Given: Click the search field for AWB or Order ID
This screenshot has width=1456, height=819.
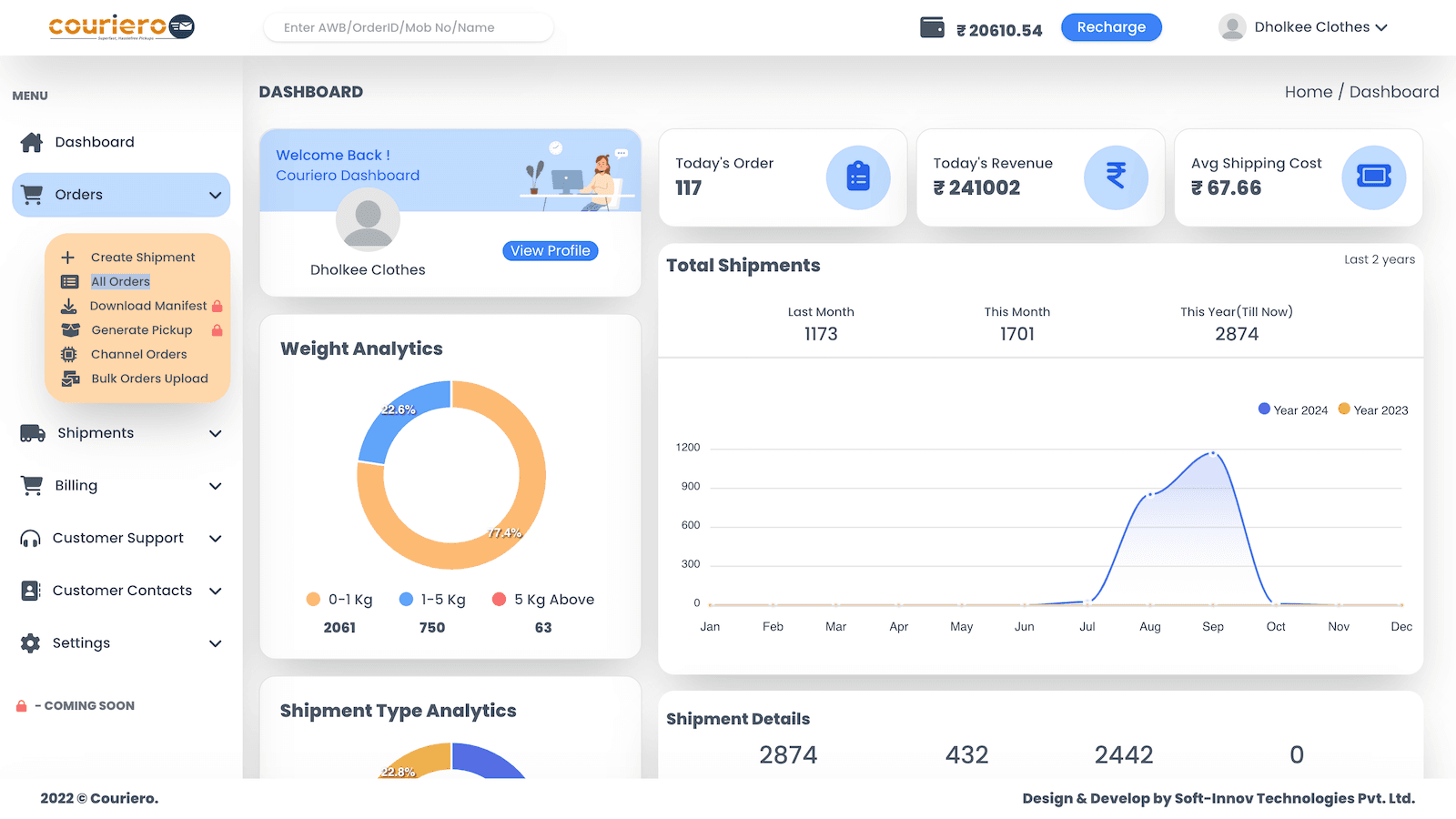Looking at the screenshot, I should (408, 26).
